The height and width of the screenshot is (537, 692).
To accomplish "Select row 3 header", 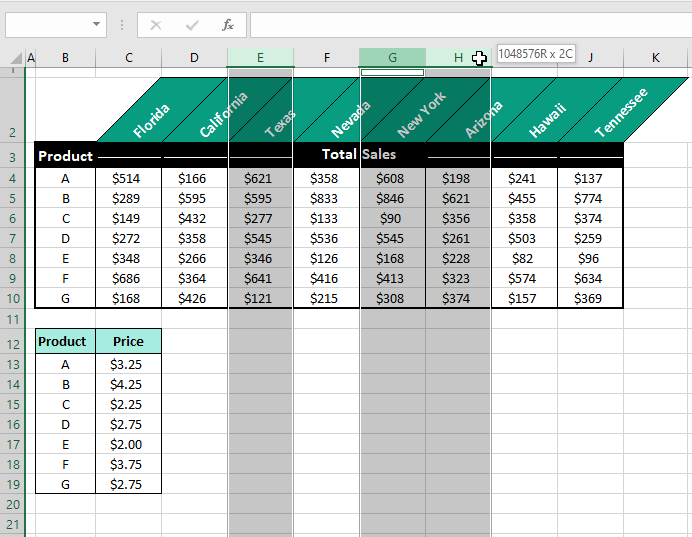I will (12, 157).
